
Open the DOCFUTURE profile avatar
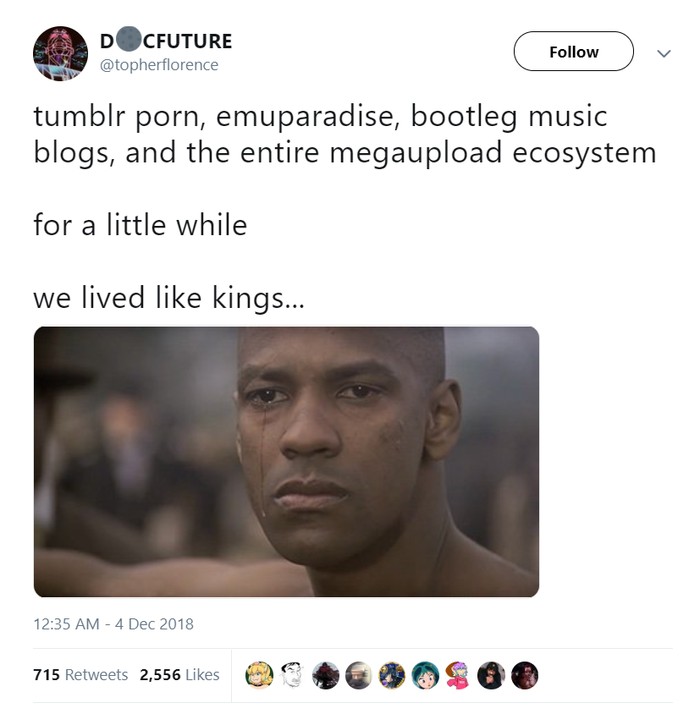tap(60, 53)
